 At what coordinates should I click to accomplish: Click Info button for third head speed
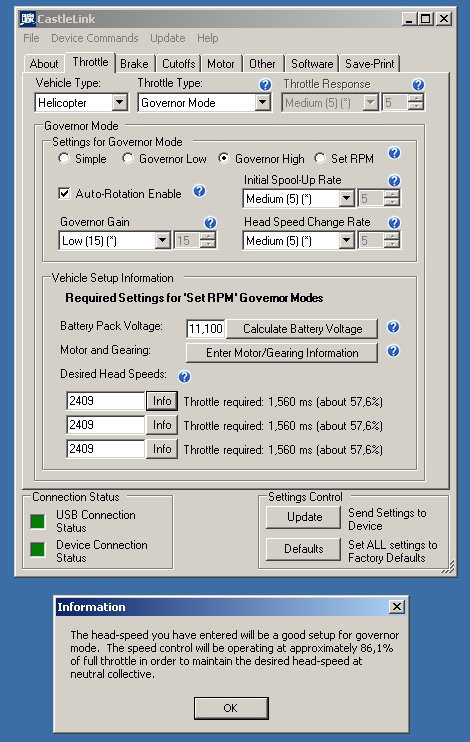(162, 449)
